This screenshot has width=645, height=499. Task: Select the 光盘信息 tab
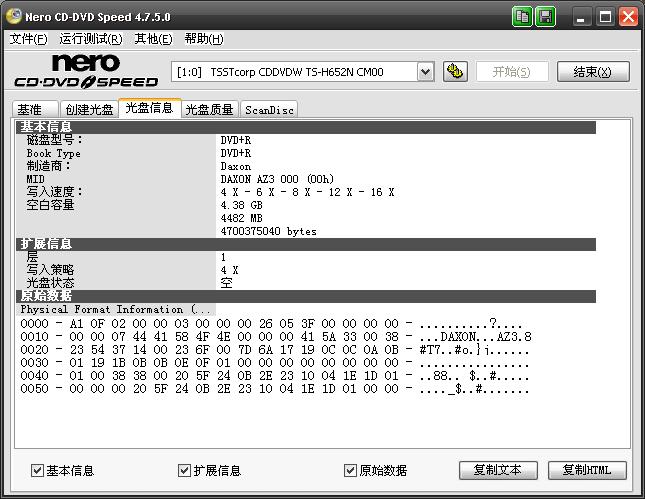(x=149, y=108)
